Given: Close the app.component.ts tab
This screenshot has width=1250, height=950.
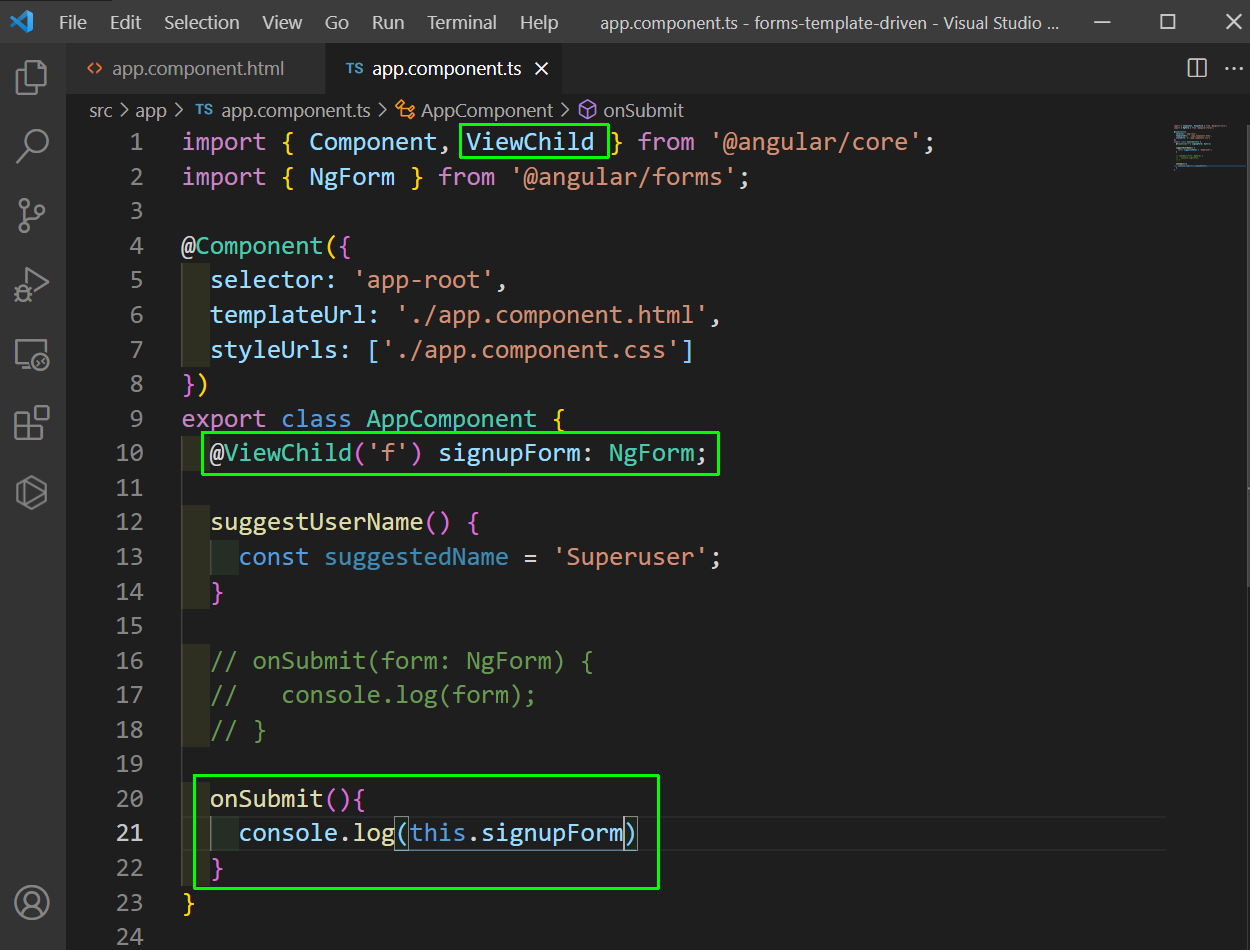Looking at the screenshot, I should [542, 69].
